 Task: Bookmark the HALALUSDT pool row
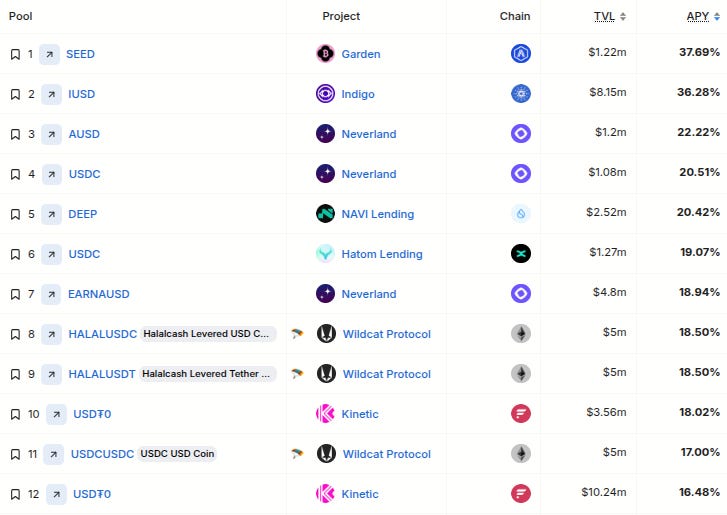pyautogui.click(x=15, y=374)
